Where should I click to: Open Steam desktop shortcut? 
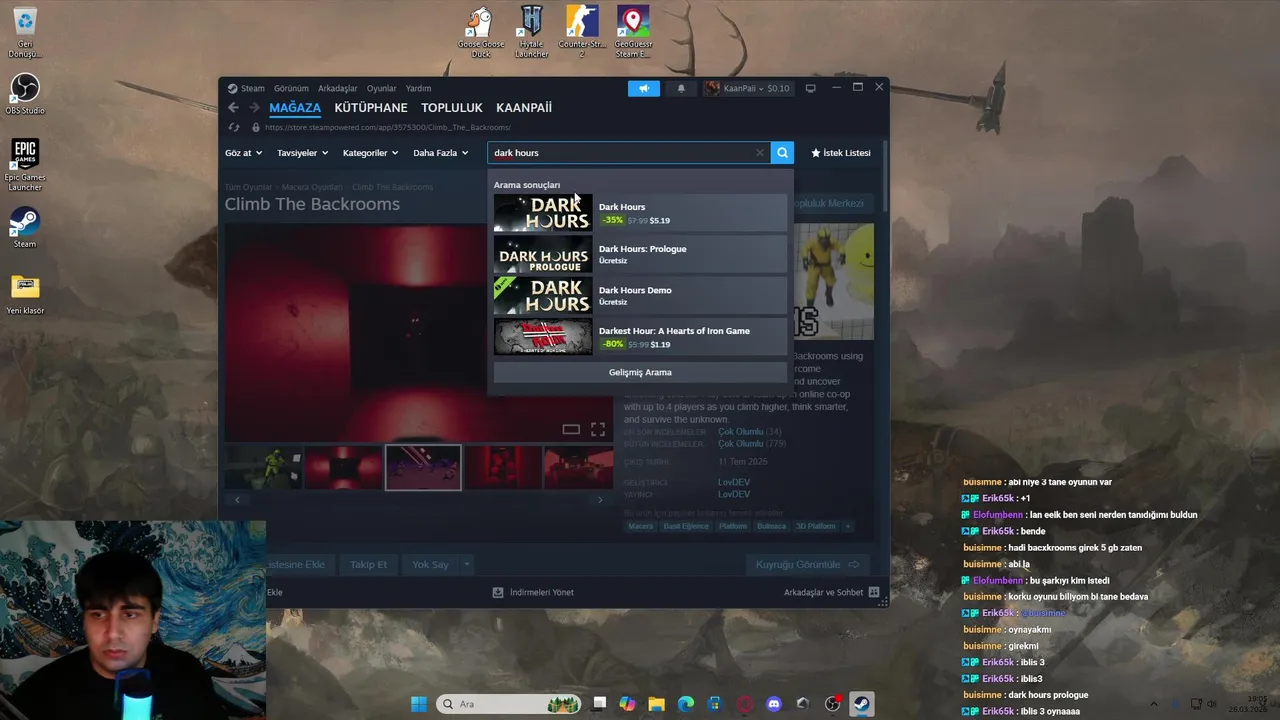[x=25, y=228]
